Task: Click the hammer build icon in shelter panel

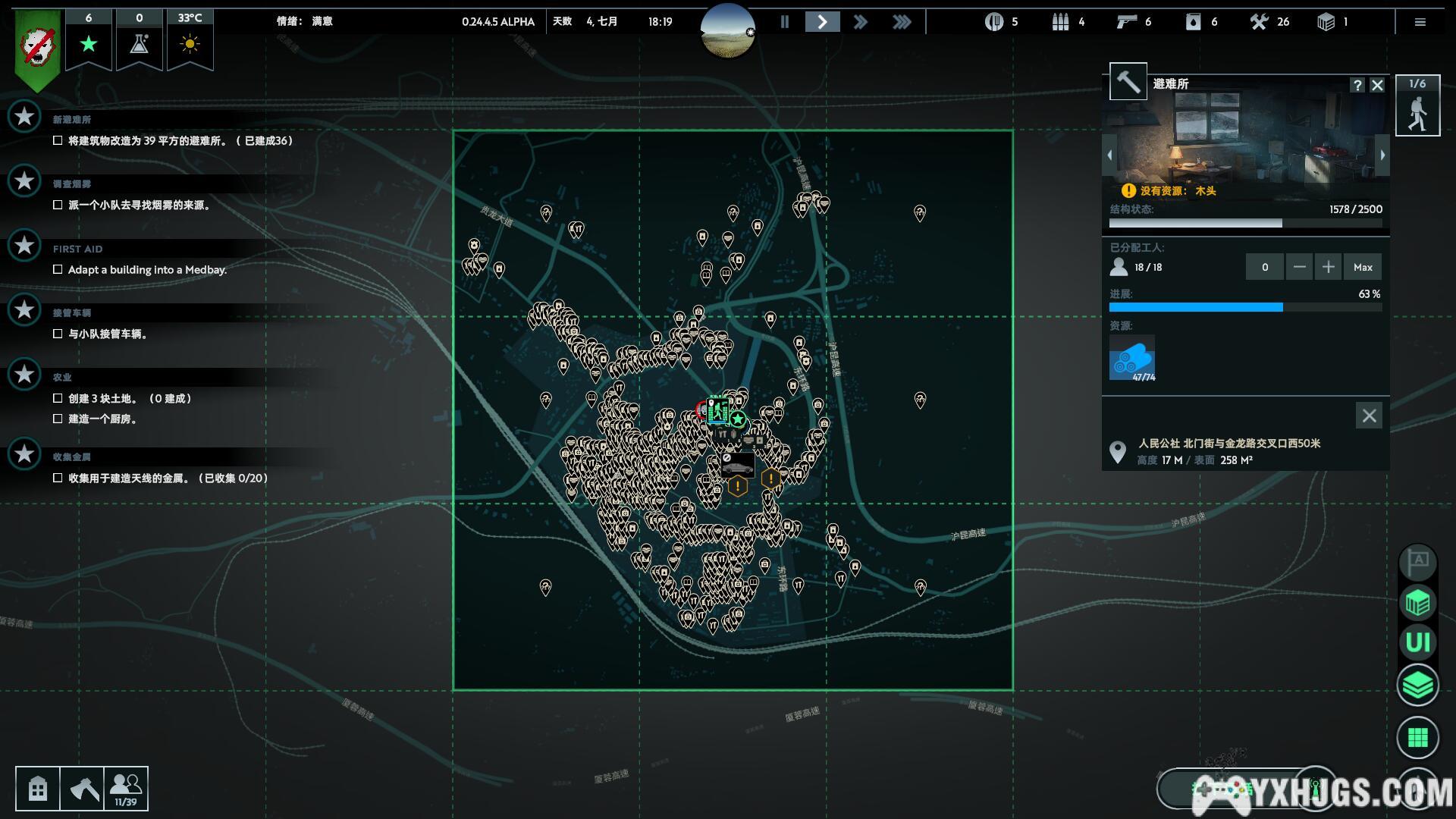Action: click(x=1128, y=82)
